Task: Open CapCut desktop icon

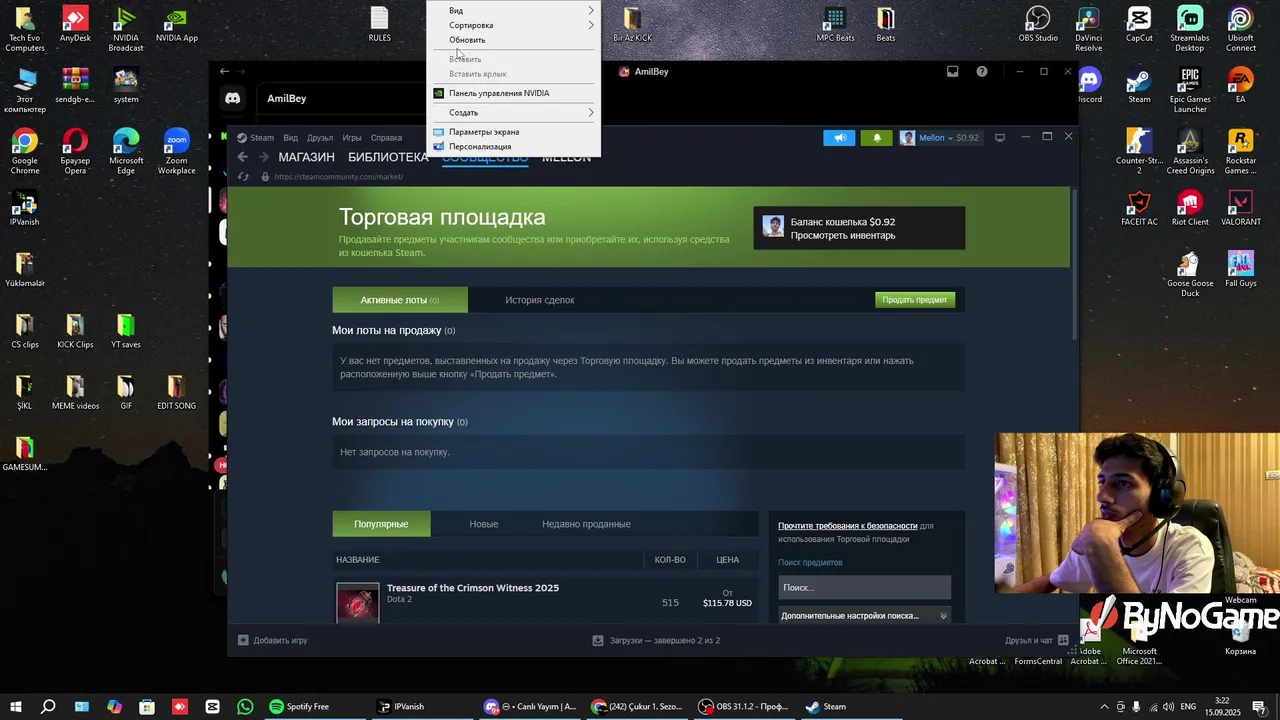Action: coord(1139,24)
